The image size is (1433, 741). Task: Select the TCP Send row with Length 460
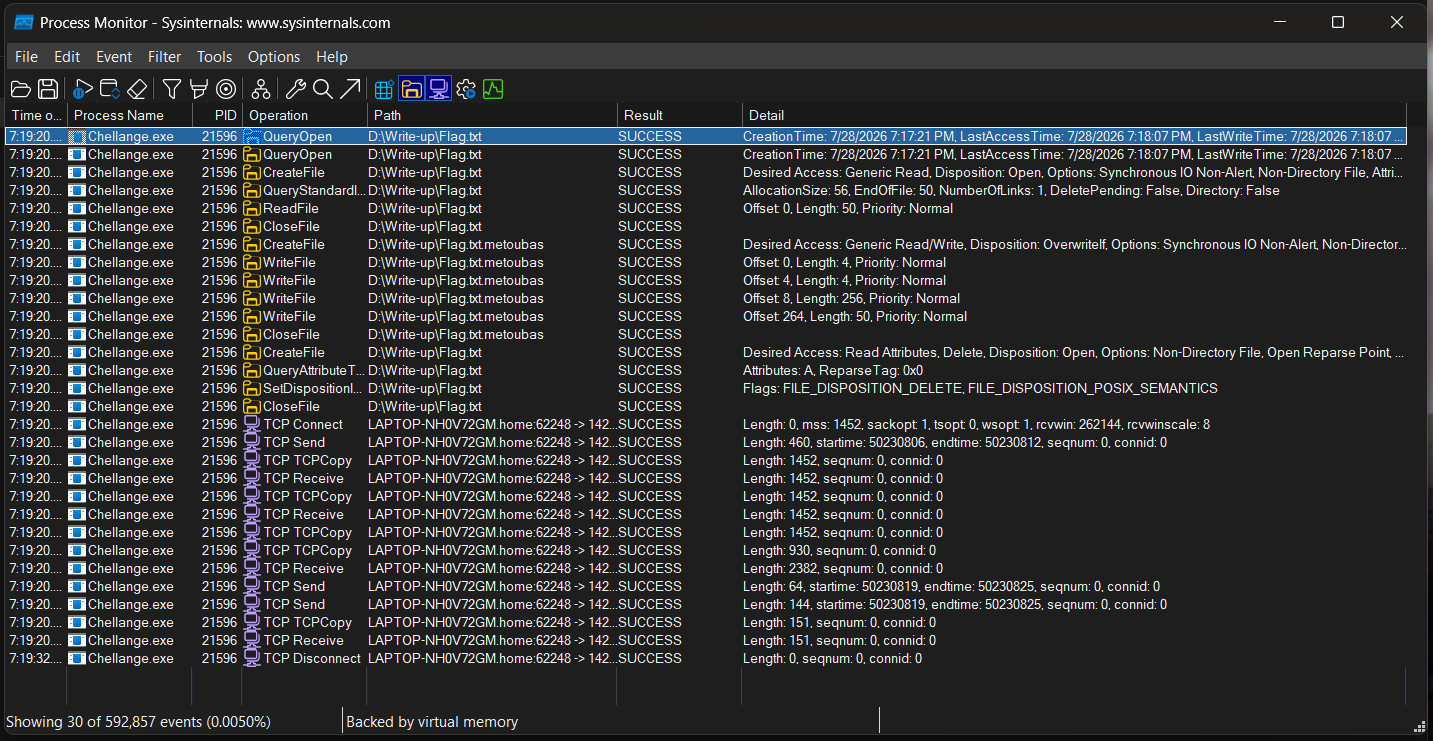[706, 442]
